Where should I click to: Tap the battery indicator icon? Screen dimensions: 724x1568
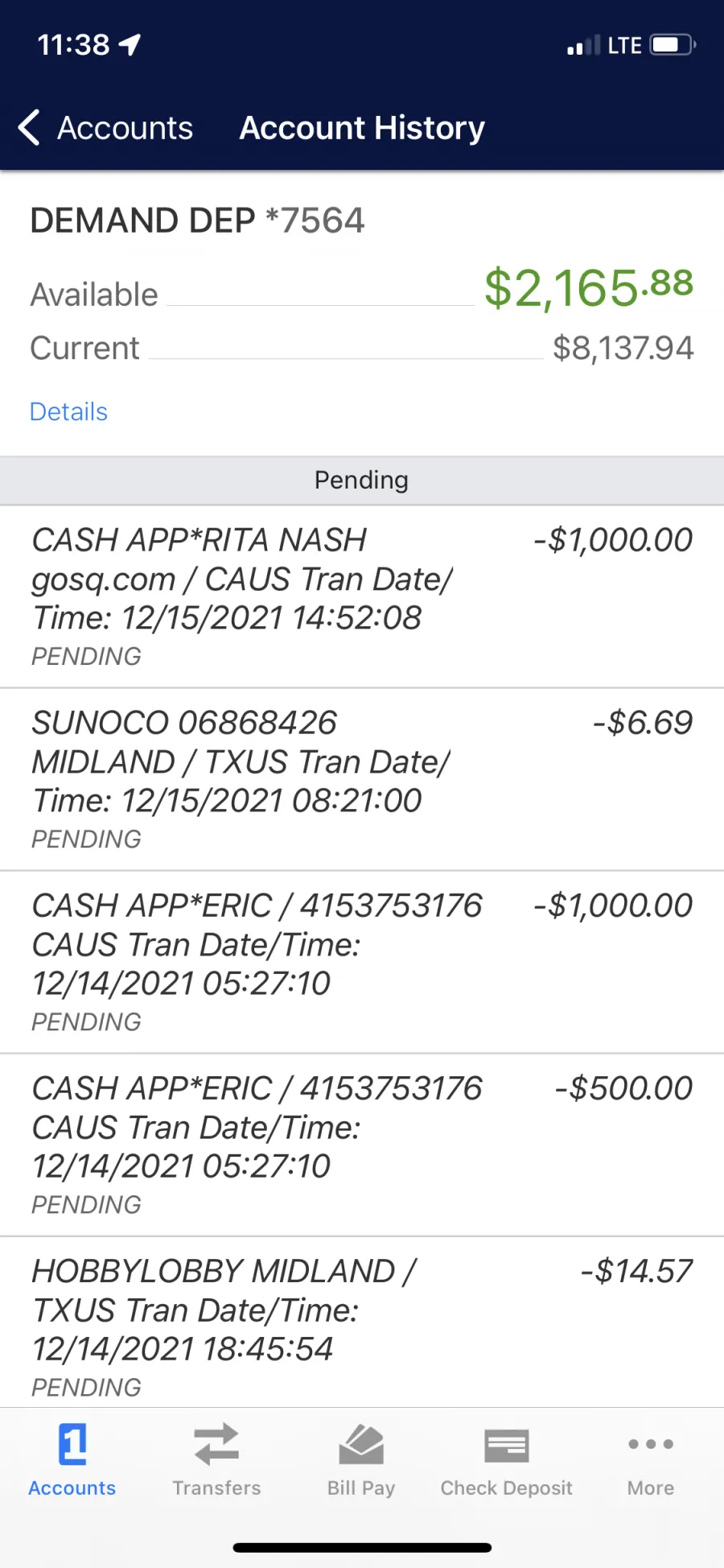673,44
